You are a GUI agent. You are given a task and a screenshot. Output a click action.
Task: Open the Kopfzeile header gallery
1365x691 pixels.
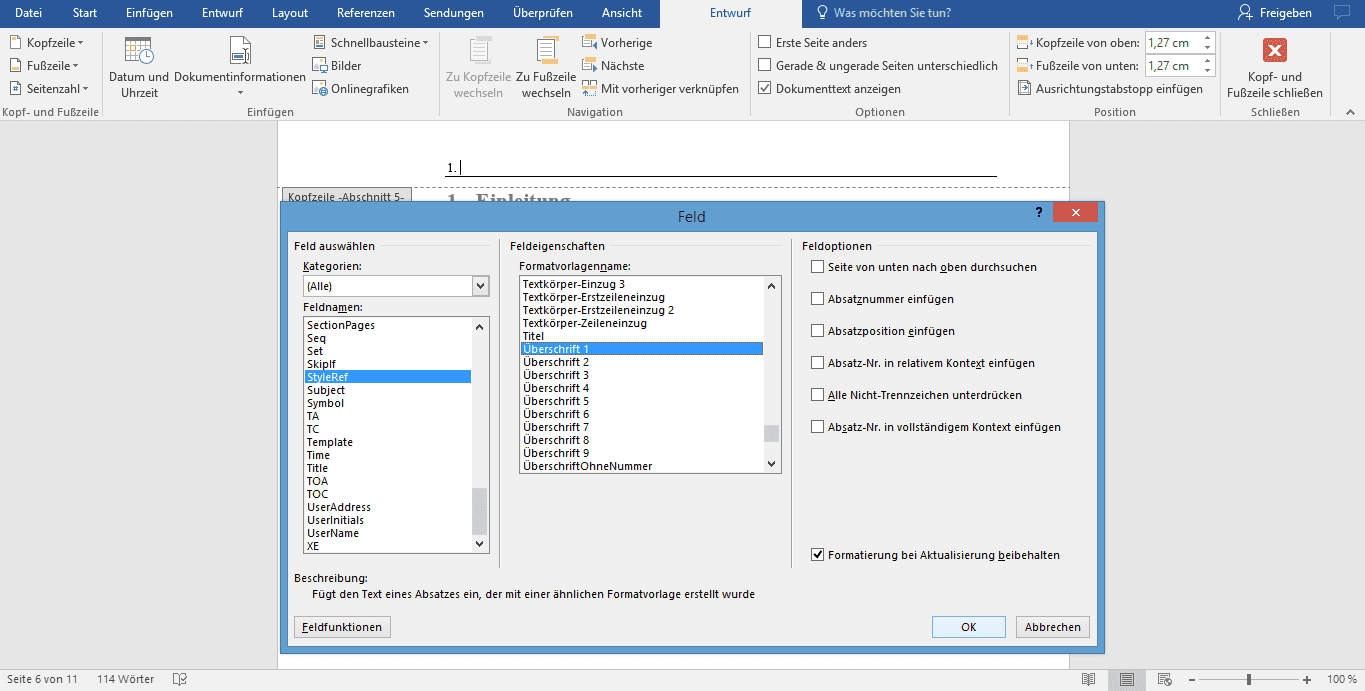[47, 42]
